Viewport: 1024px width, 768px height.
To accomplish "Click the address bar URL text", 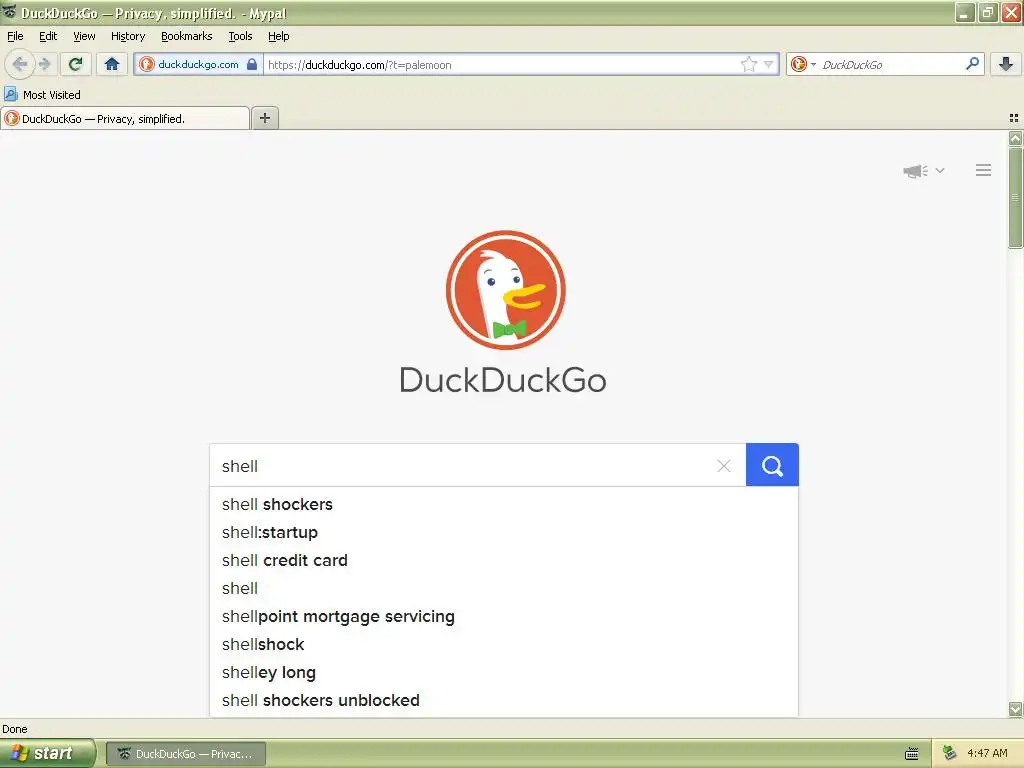I will pyautogui.click(x=359, y=65).
